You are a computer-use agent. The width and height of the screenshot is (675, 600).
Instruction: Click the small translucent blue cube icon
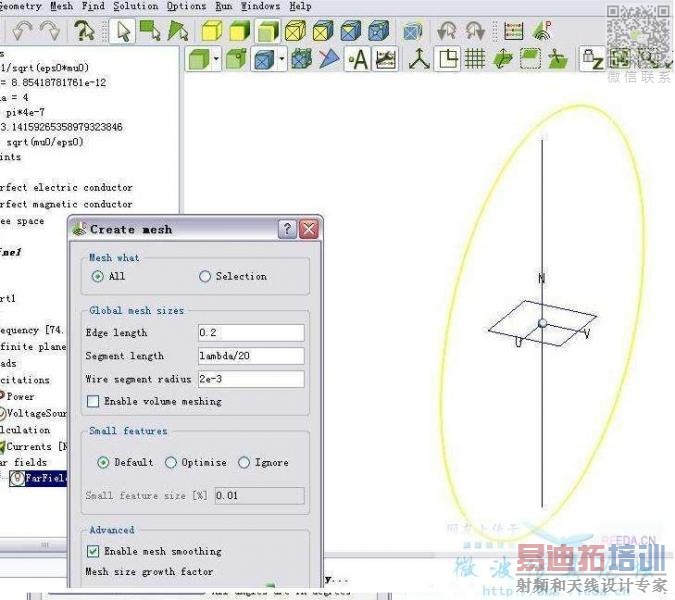pos(413,32)
